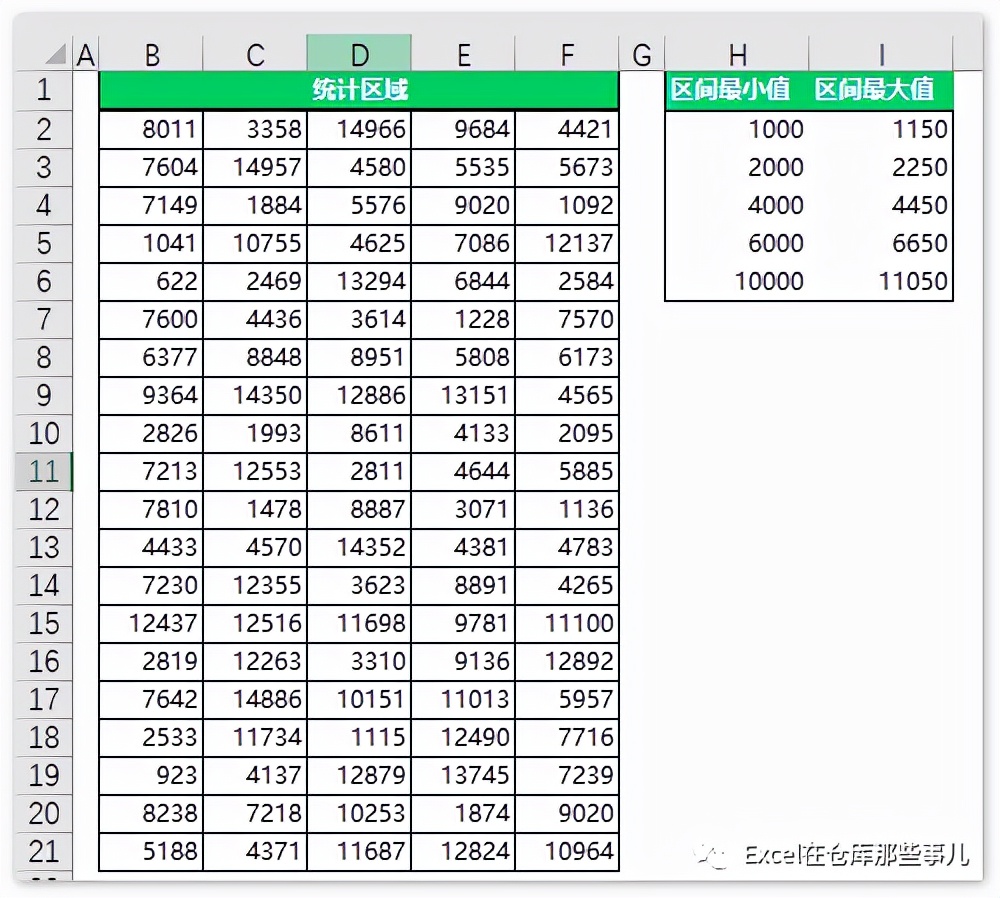Select cell containing 10964
1000x898 pixels.
pyautogui.click(x=567, y=852)
